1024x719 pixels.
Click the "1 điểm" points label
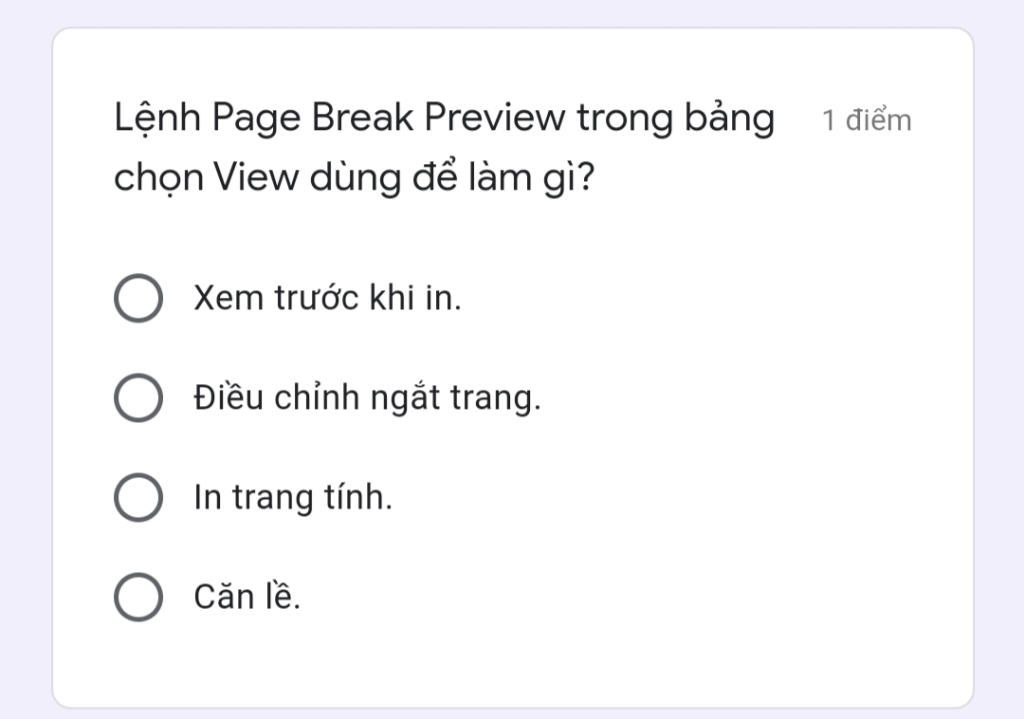coord(866,121)
